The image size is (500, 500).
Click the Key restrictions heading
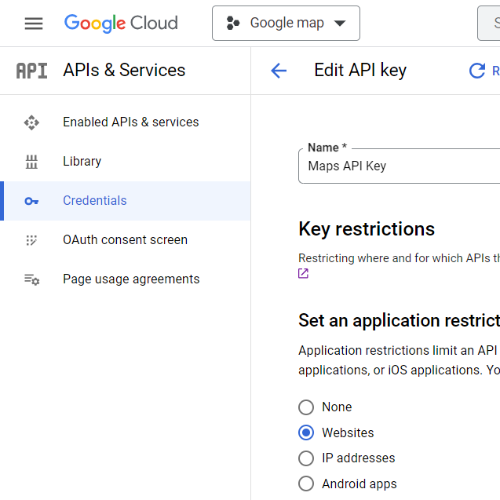point(367,229)
